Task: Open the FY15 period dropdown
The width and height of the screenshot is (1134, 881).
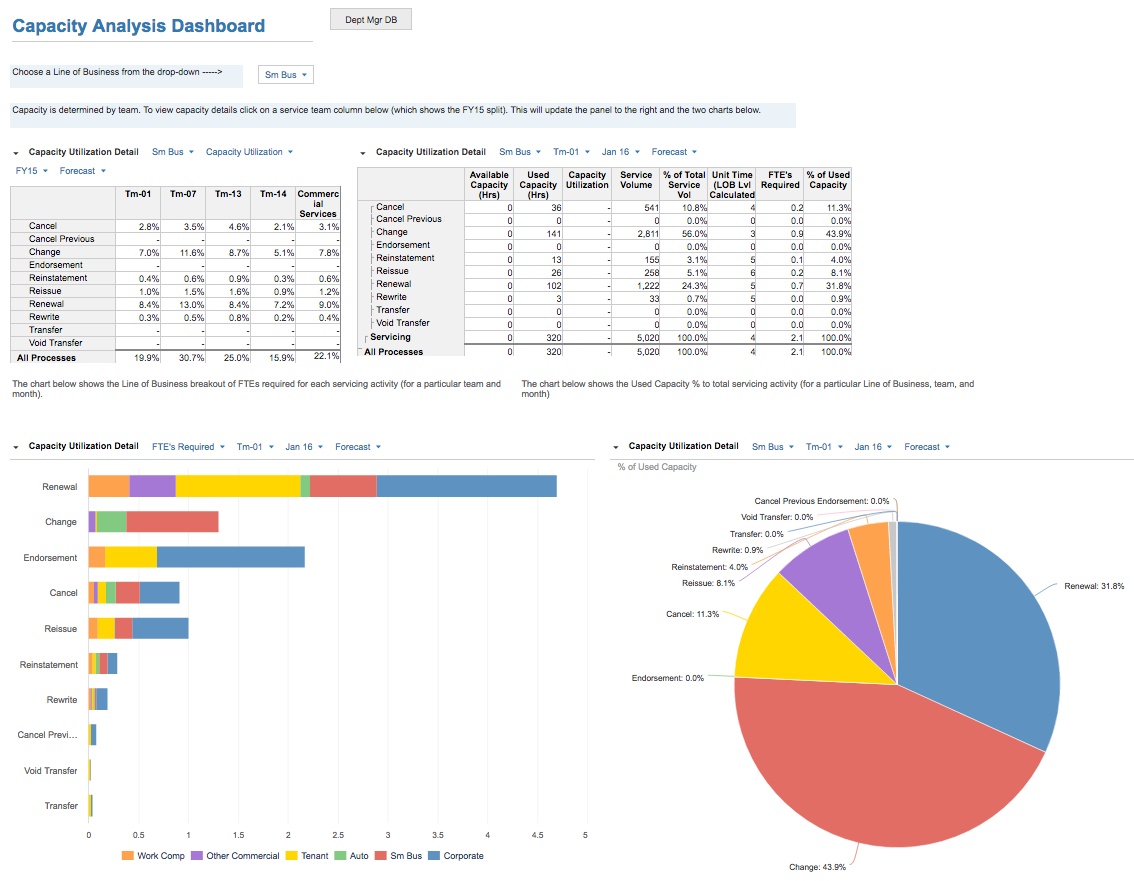Action: click(32, 171)
